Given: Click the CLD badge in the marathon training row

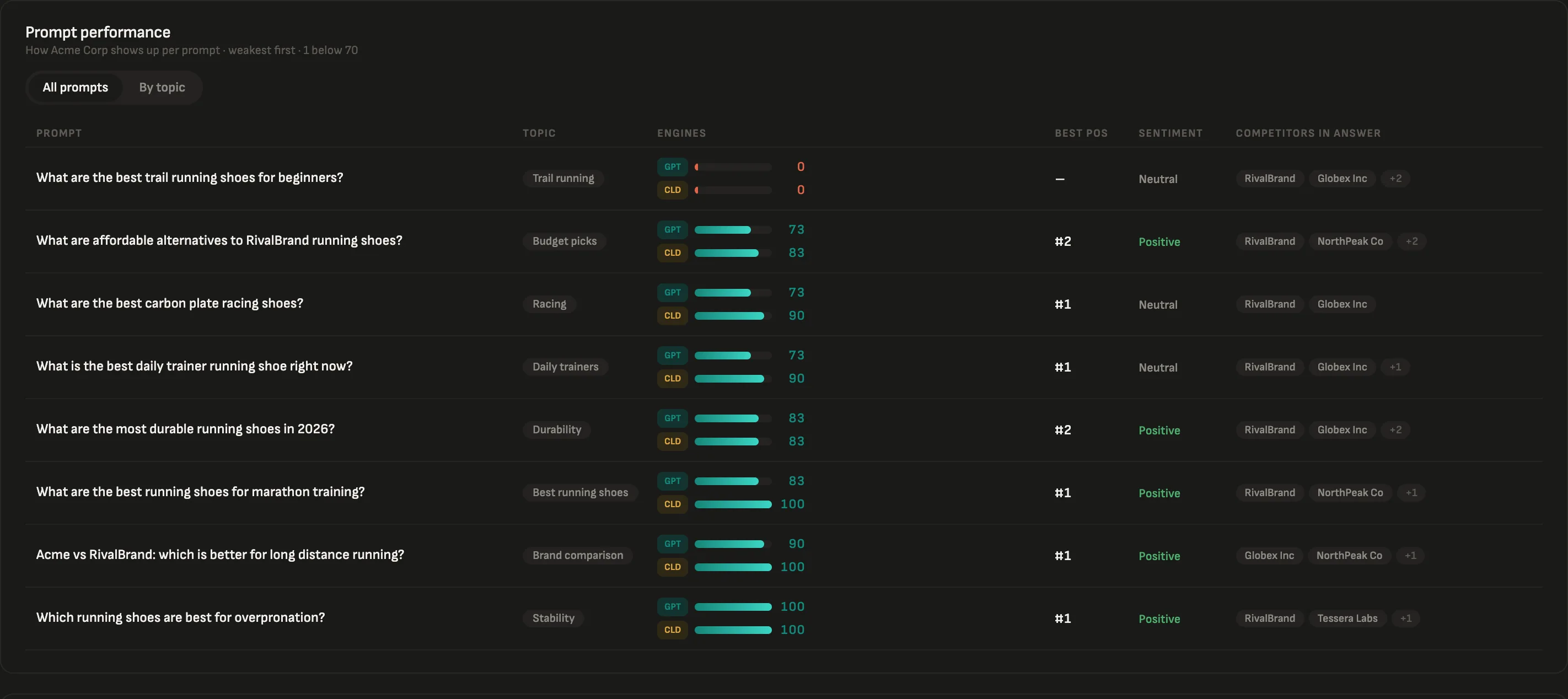Looking at the screenshot, I should (673, 504).
